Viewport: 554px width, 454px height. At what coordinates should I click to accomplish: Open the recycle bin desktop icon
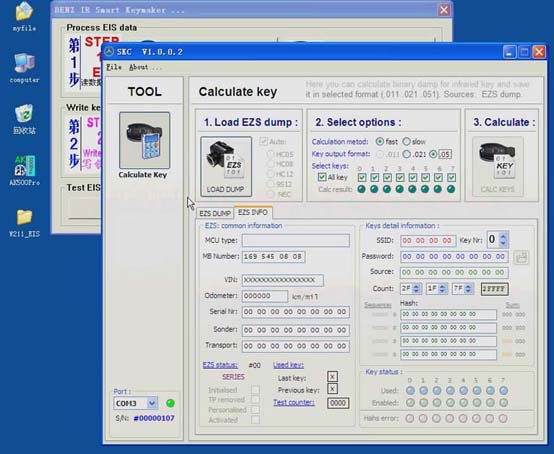24,119
